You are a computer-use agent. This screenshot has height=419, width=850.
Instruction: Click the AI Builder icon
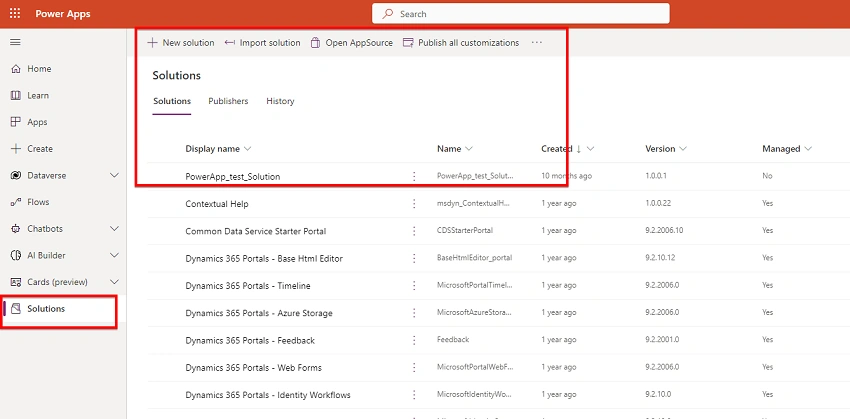(16, 255)
